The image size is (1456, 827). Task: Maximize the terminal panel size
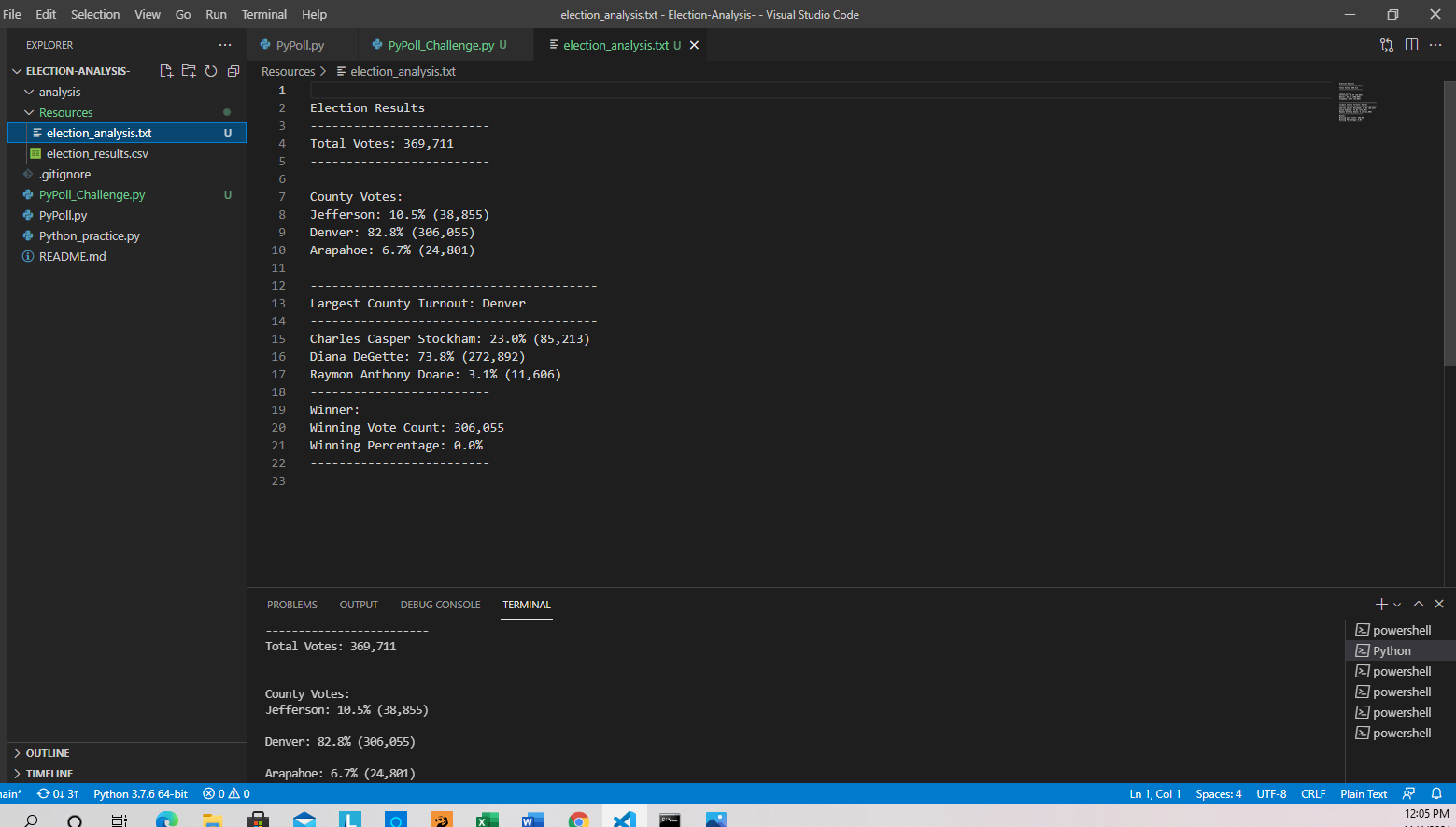[x=1419, y=605]
